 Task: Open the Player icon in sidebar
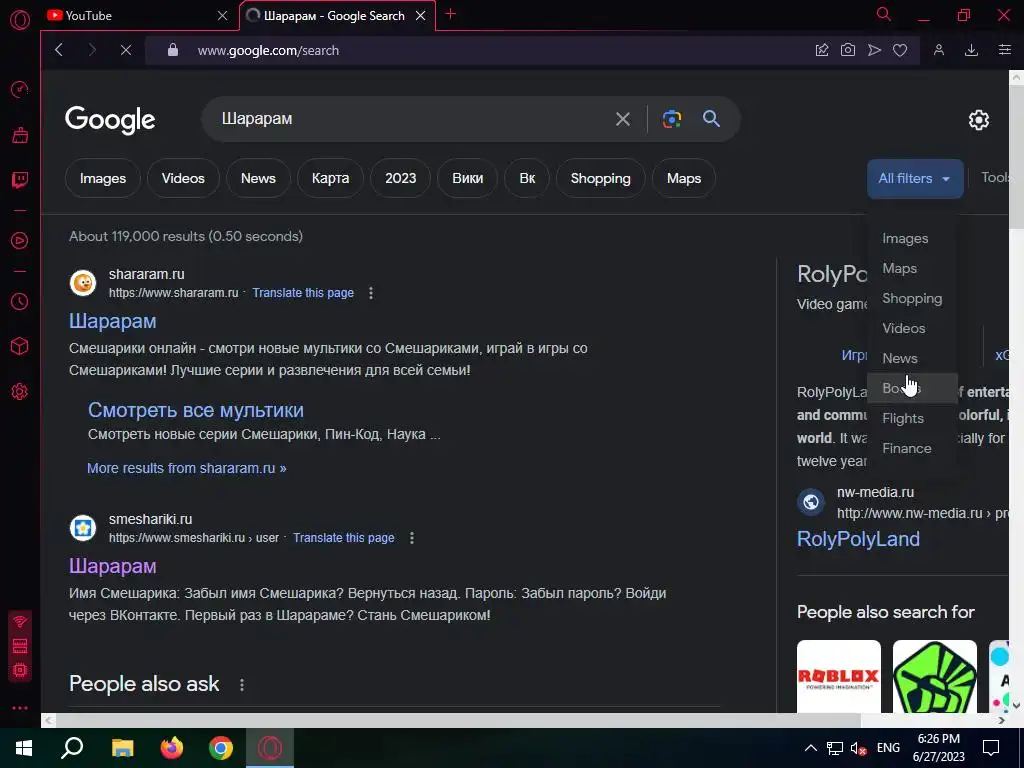tap(20, 240)
